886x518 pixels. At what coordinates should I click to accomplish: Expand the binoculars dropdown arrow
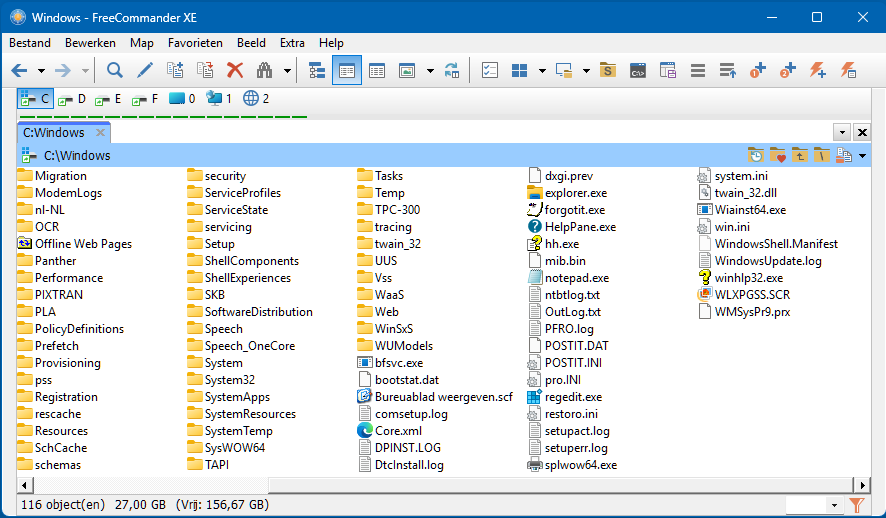[287, 71]
